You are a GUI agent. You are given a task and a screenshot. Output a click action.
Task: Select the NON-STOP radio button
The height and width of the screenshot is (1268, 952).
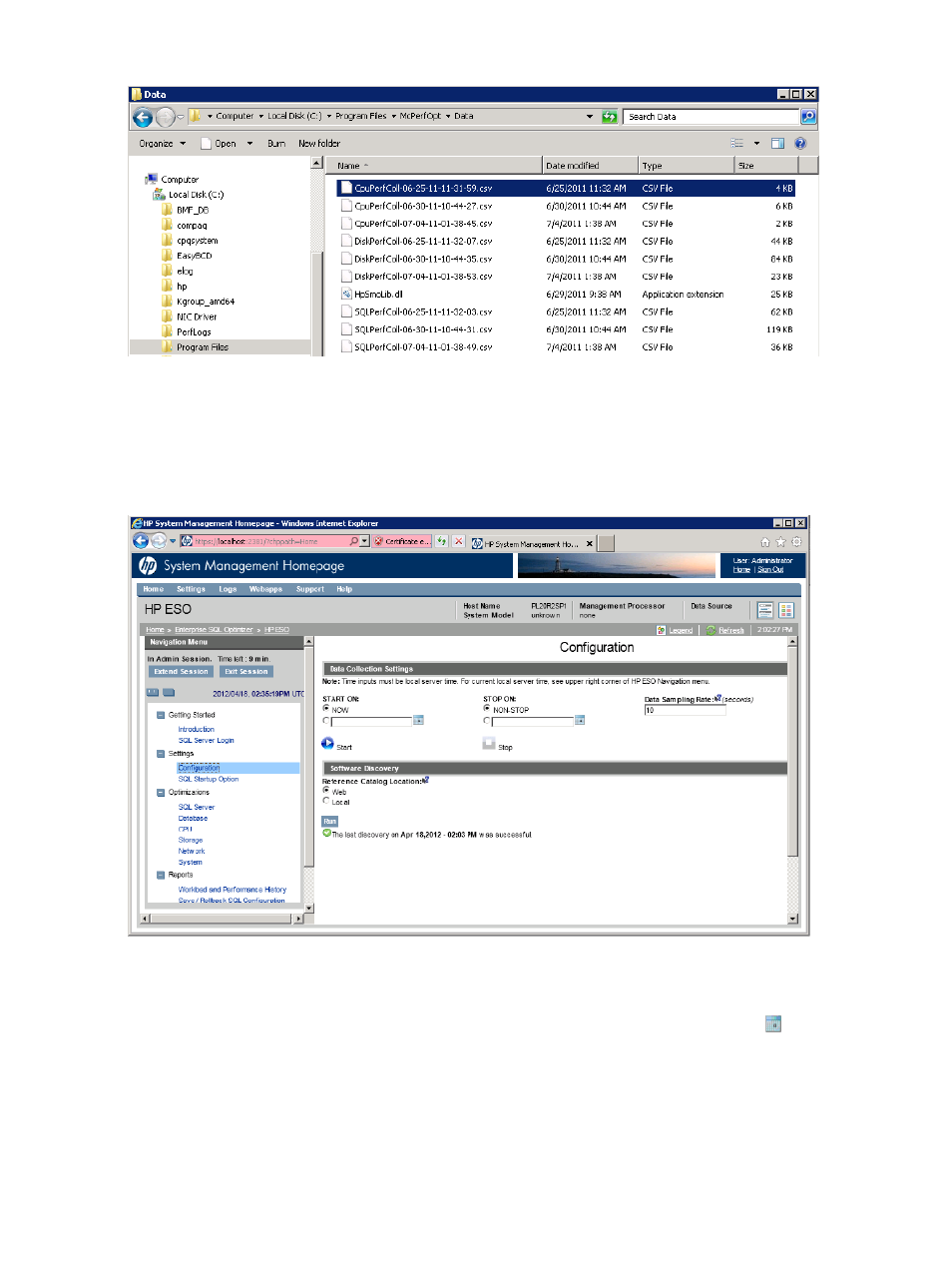pyautogui.click(x=487, y=709)
